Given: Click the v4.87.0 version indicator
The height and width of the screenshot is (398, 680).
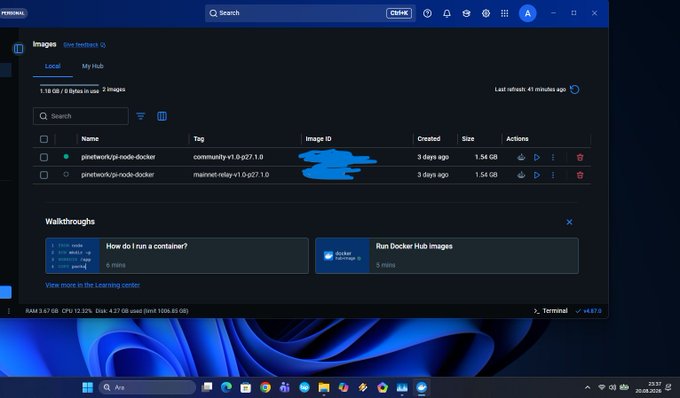Looking at the screenshot, I should [x=588, y=311].
